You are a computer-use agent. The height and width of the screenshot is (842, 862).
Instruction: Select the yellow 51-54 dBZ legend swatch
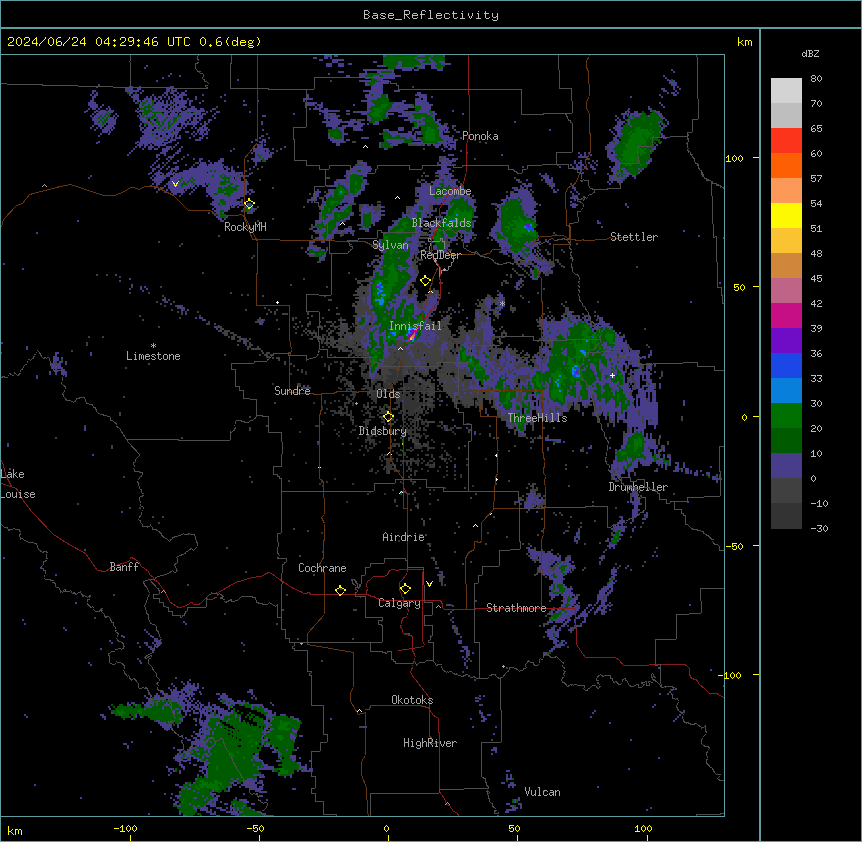(x=786, y=215)
